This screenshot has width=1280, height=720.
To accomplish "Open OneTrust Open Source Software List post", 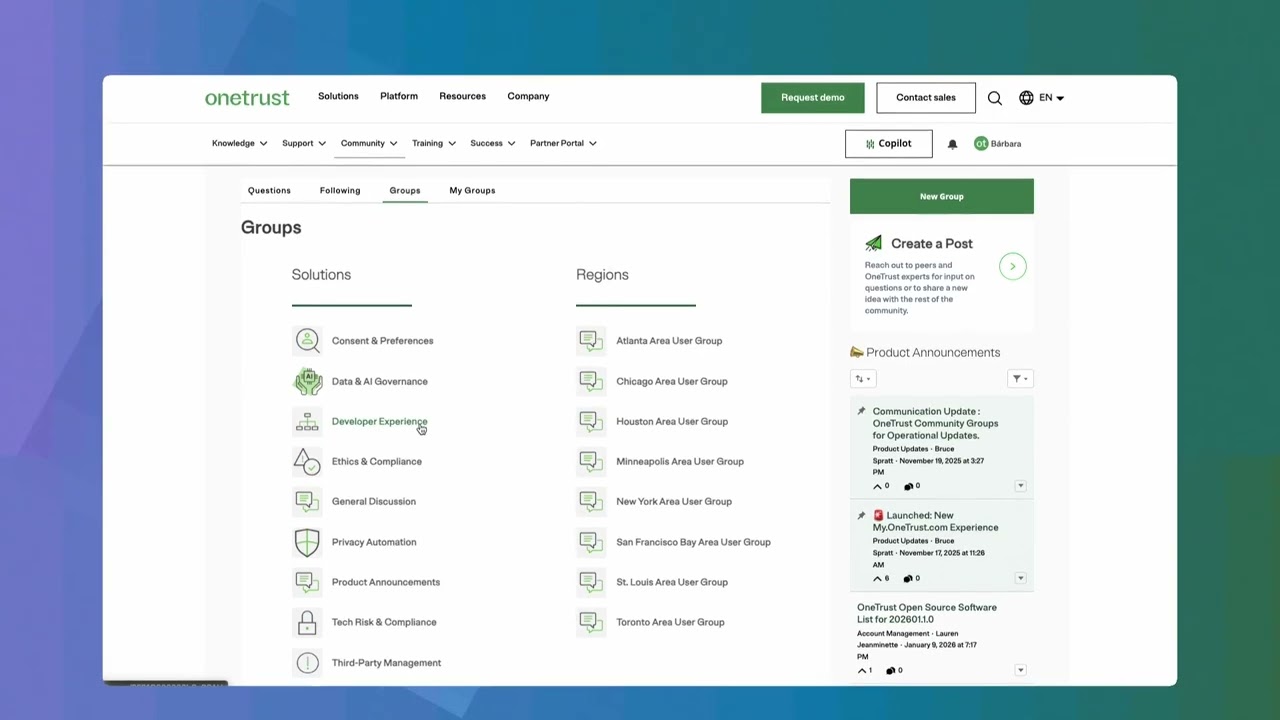I will [x=927, y=613].
